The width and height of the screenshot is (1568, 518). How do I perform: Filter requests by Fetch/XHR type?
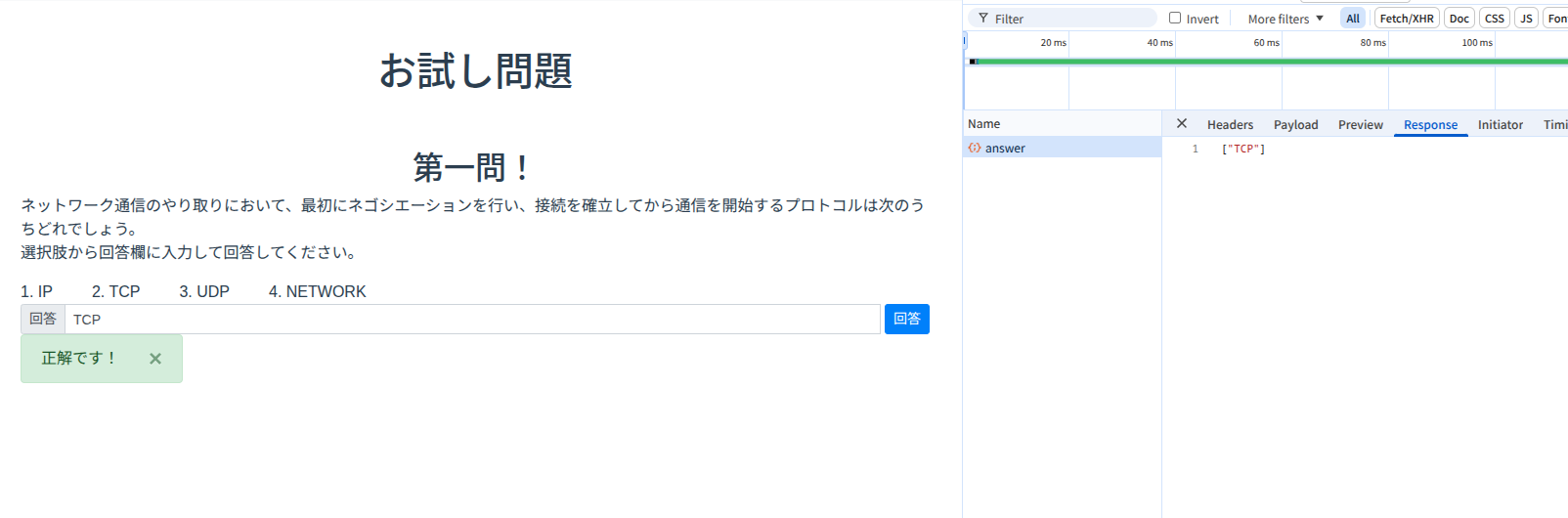point(1406,19)
